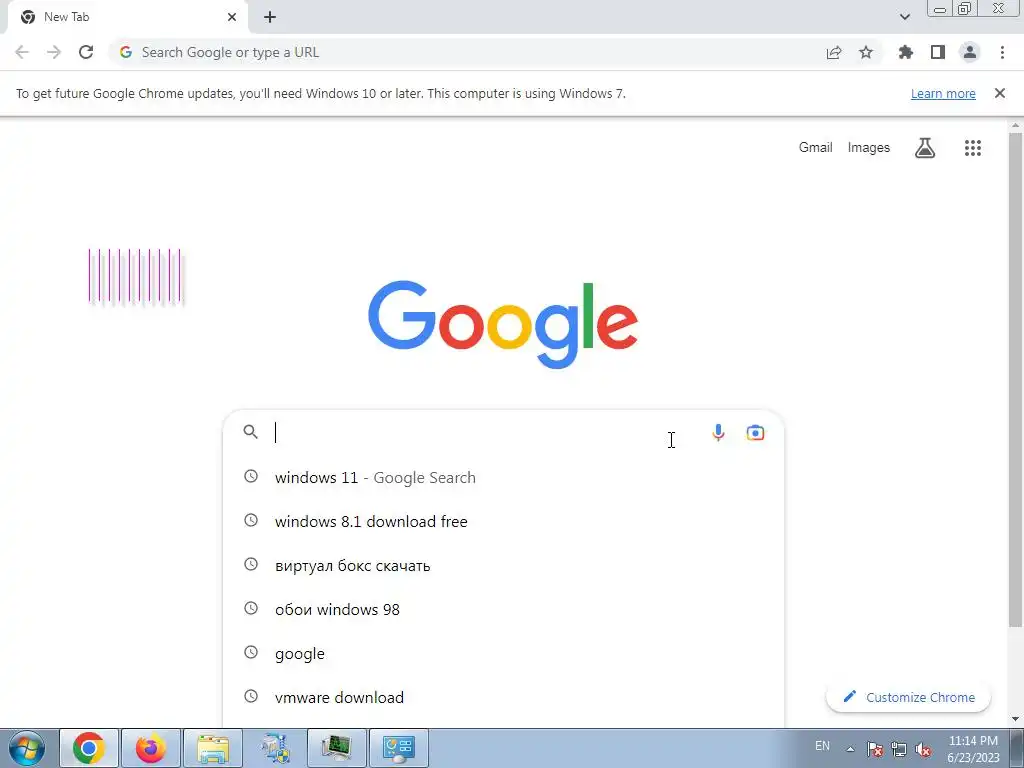Click the EN language indicator
The height and width of the screenshot is (768, 1024).
pyautogui.click(x=822, y=746)
